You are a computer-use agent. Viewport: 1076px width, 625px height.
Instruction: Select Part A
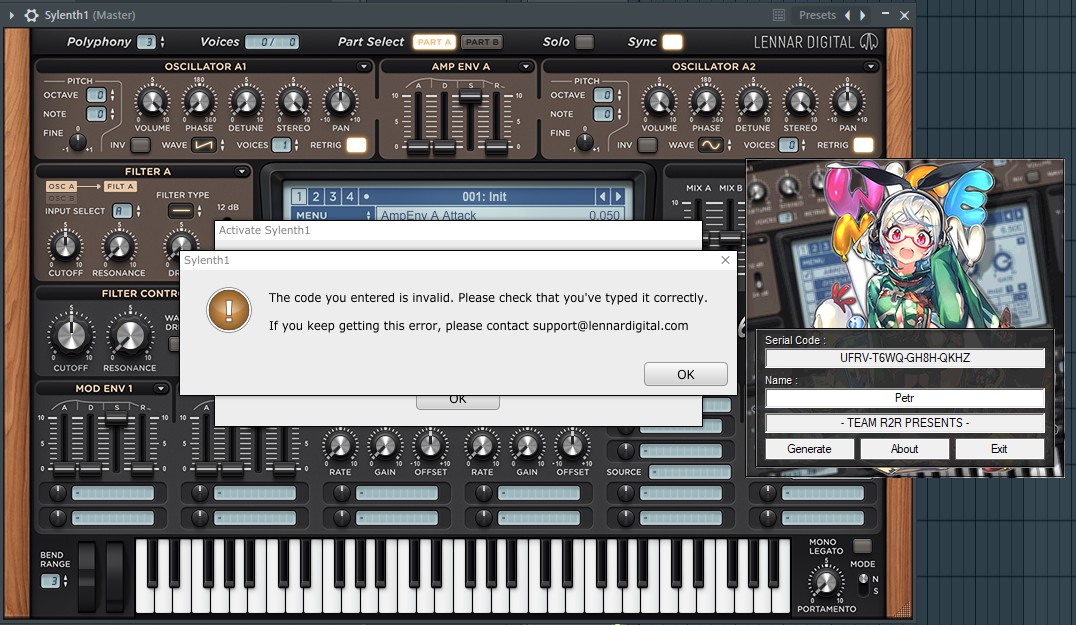pyautogui.click(x=434, y=42)
